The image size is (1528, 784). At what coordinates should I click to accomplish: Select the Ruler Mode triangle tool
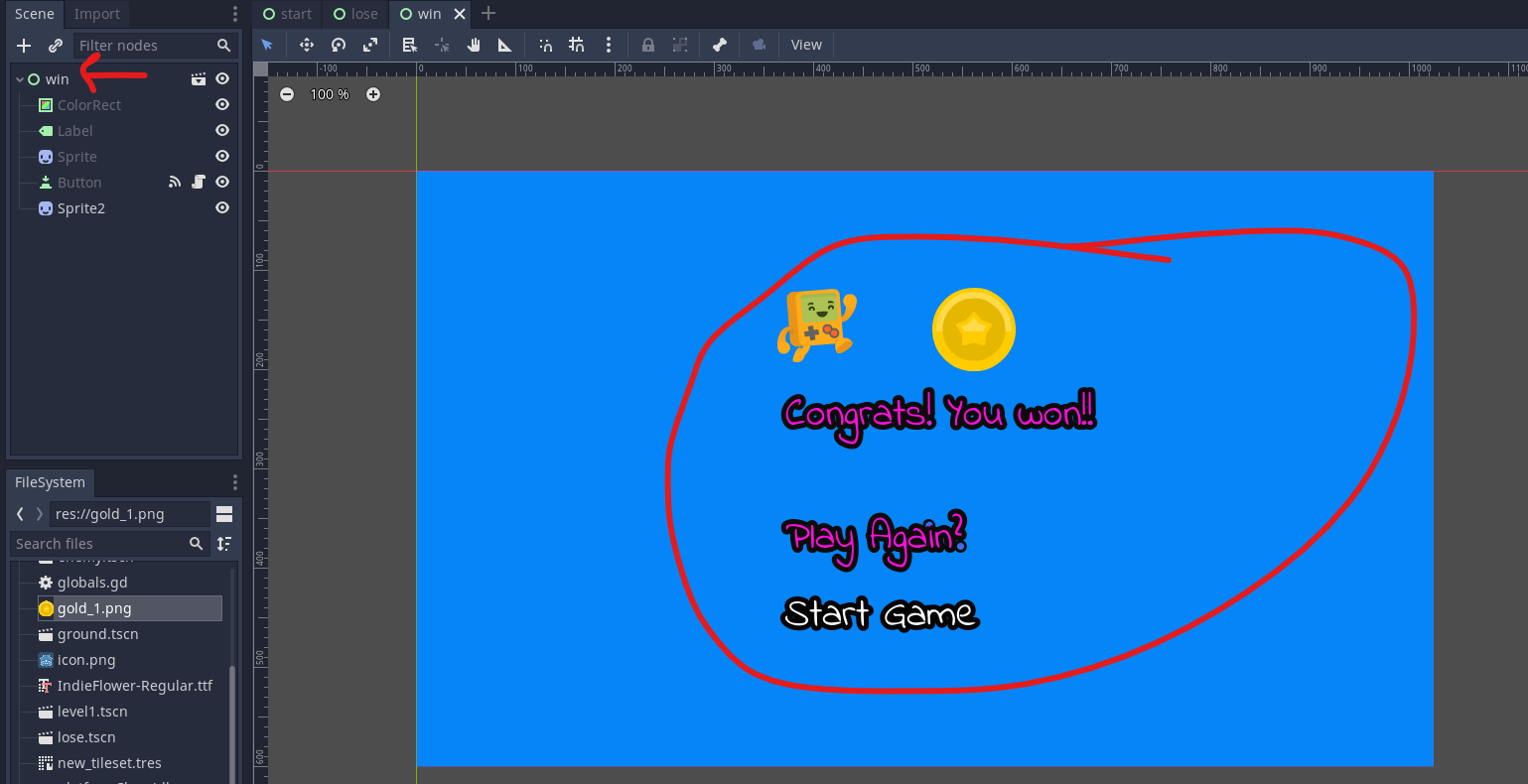point(505,45)
